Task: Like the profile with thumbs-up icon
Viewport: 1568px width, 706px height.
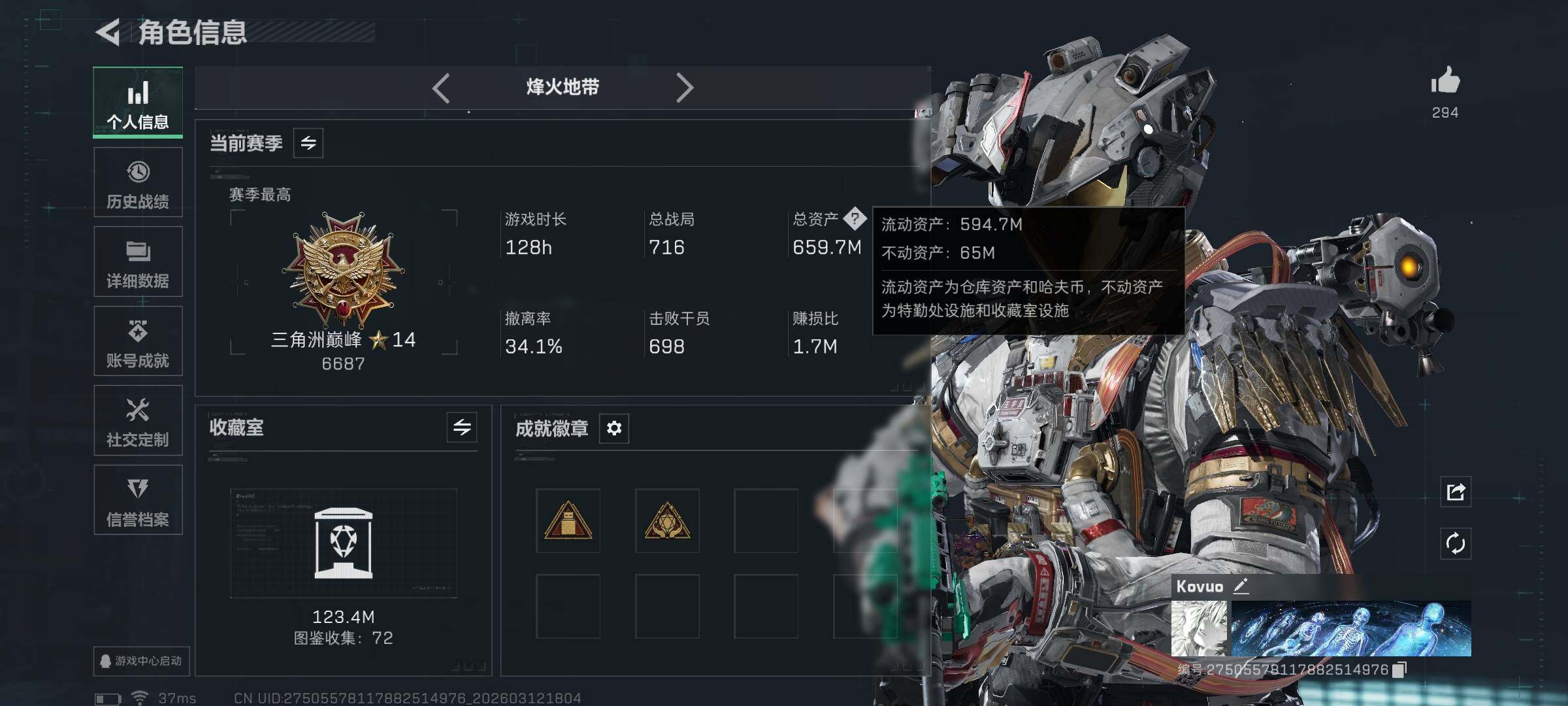Action: (x=1445, y=81)
